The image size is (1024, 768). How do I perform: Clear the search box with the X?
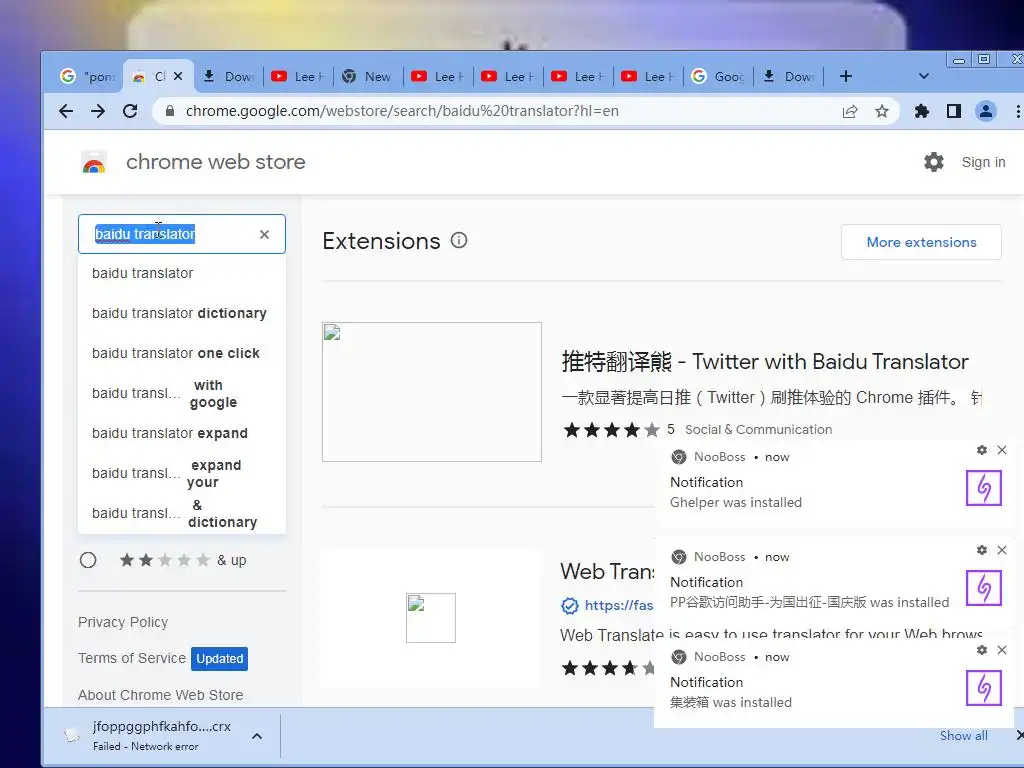(x=264, y=234)
